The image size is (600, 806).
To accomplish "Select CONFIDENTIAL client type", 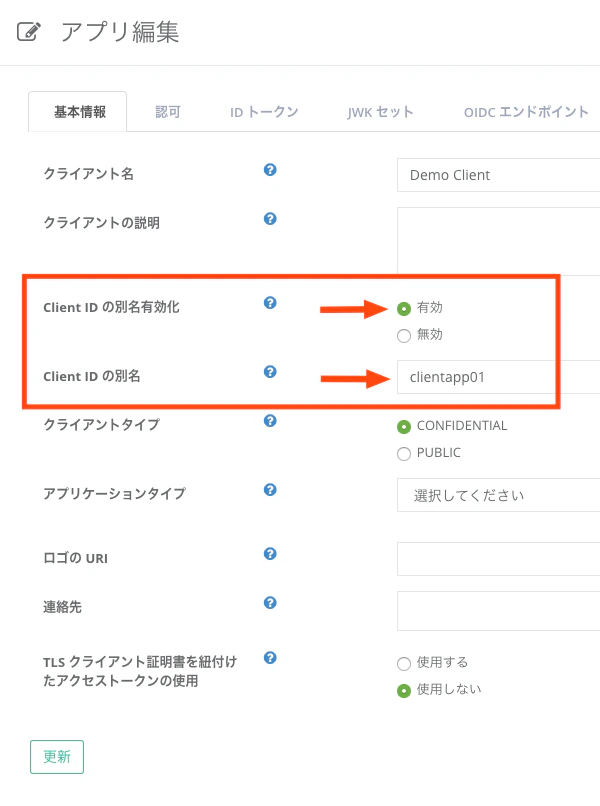I will 404,426.
